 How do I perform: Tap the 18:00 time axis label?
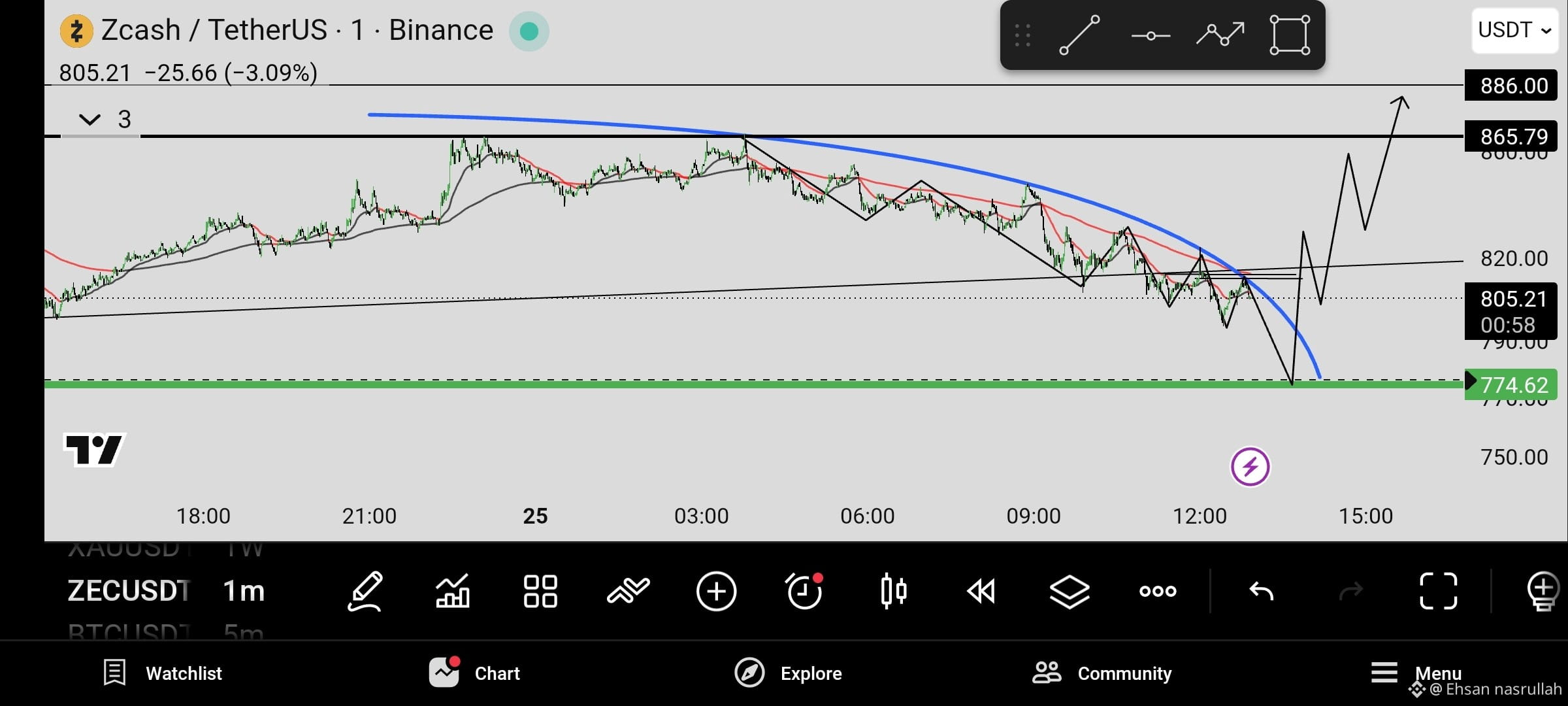(203, 516)
